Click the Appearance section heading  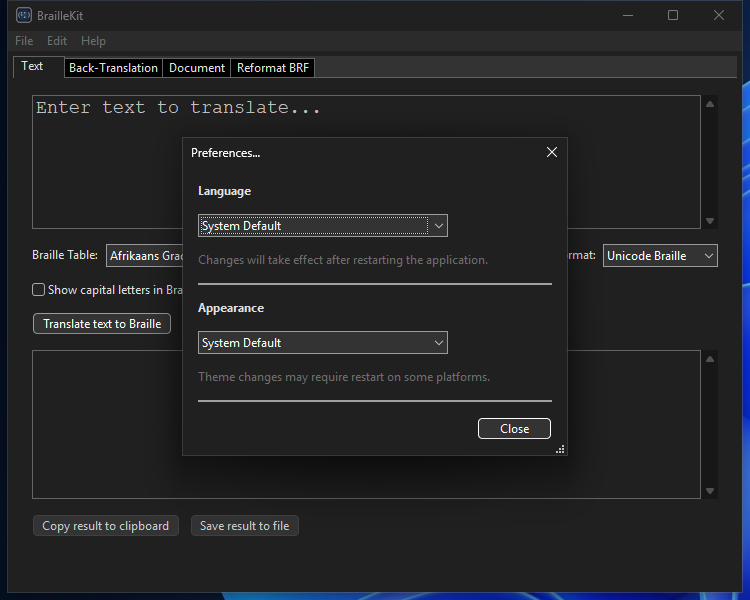point(231,308)
